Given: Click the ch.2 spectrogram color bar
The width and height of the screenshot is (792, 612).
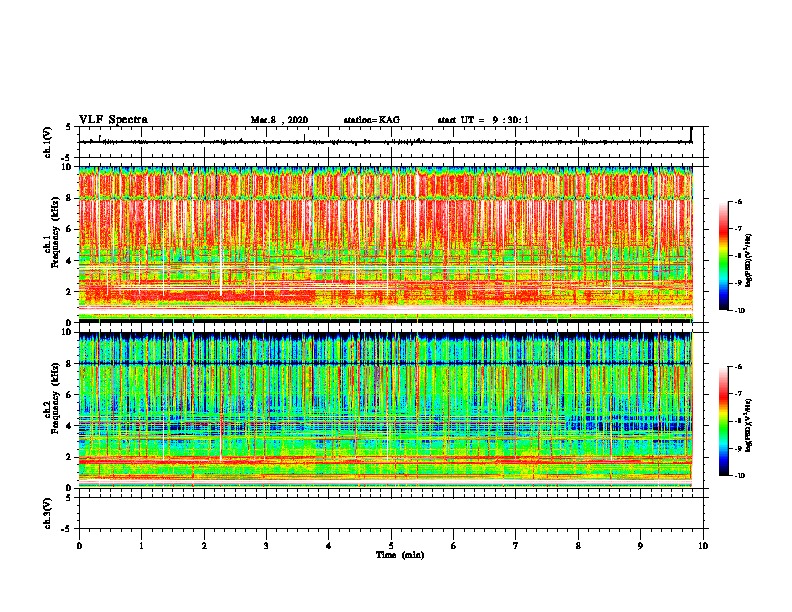Looking at the screenshot, I should pyautogui.click(x=724, y=421).
